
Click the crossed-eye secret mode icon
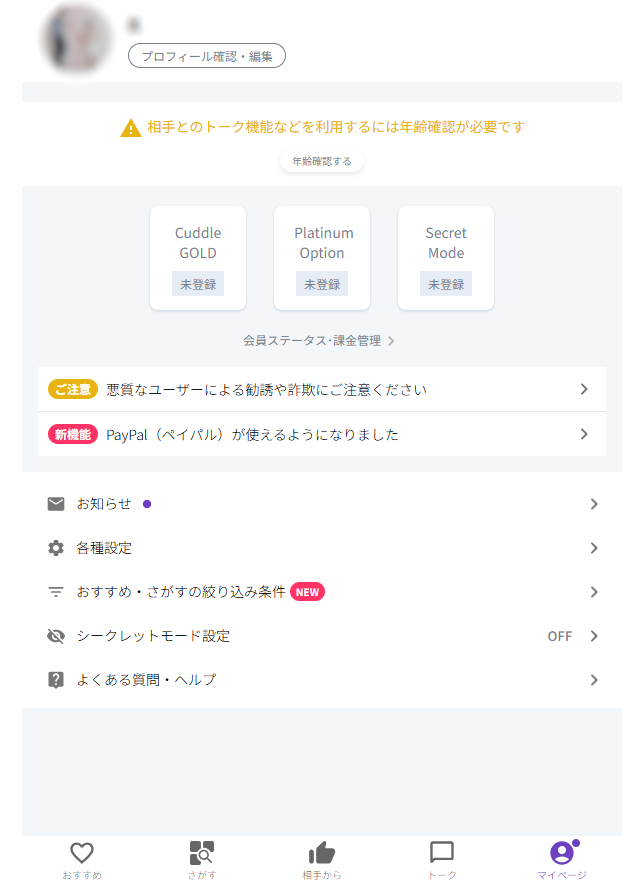(56, 636)
